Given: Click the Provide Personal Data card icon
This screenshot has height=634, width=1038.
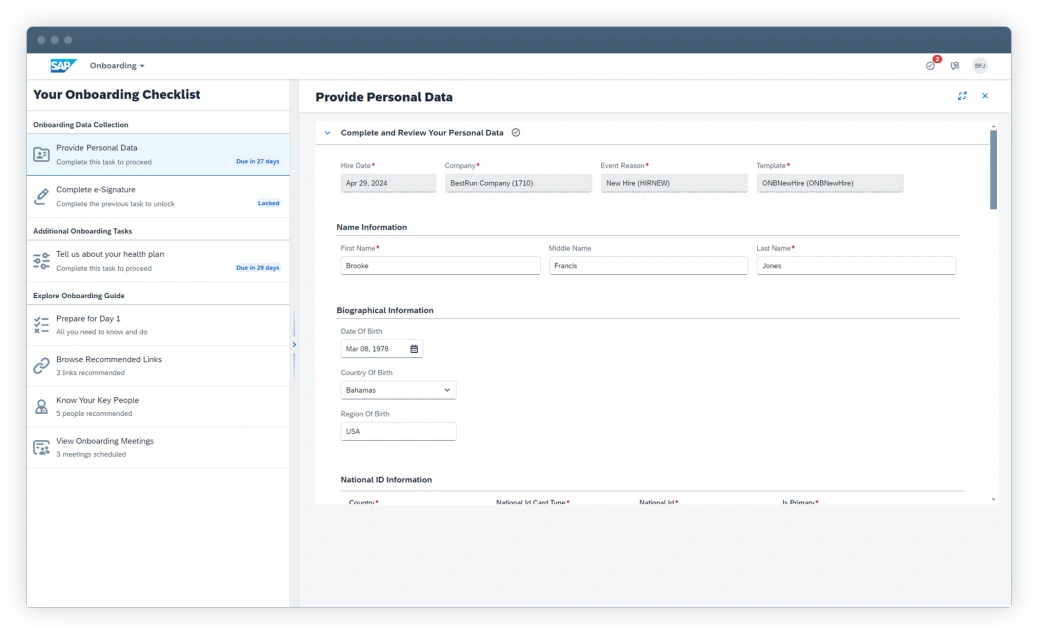Looking at the screenshot, I should pos(41,154).
